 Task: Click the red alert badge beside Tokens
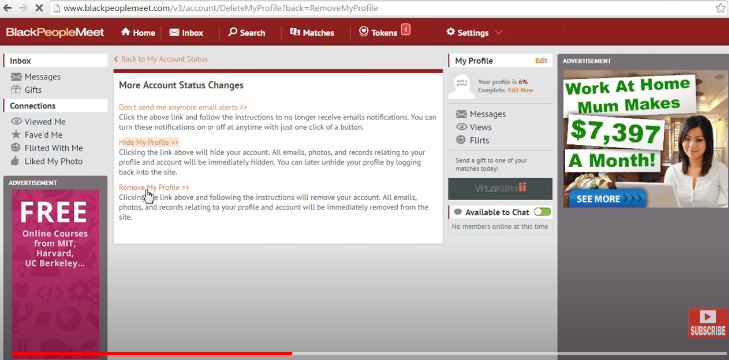point(405,29)
